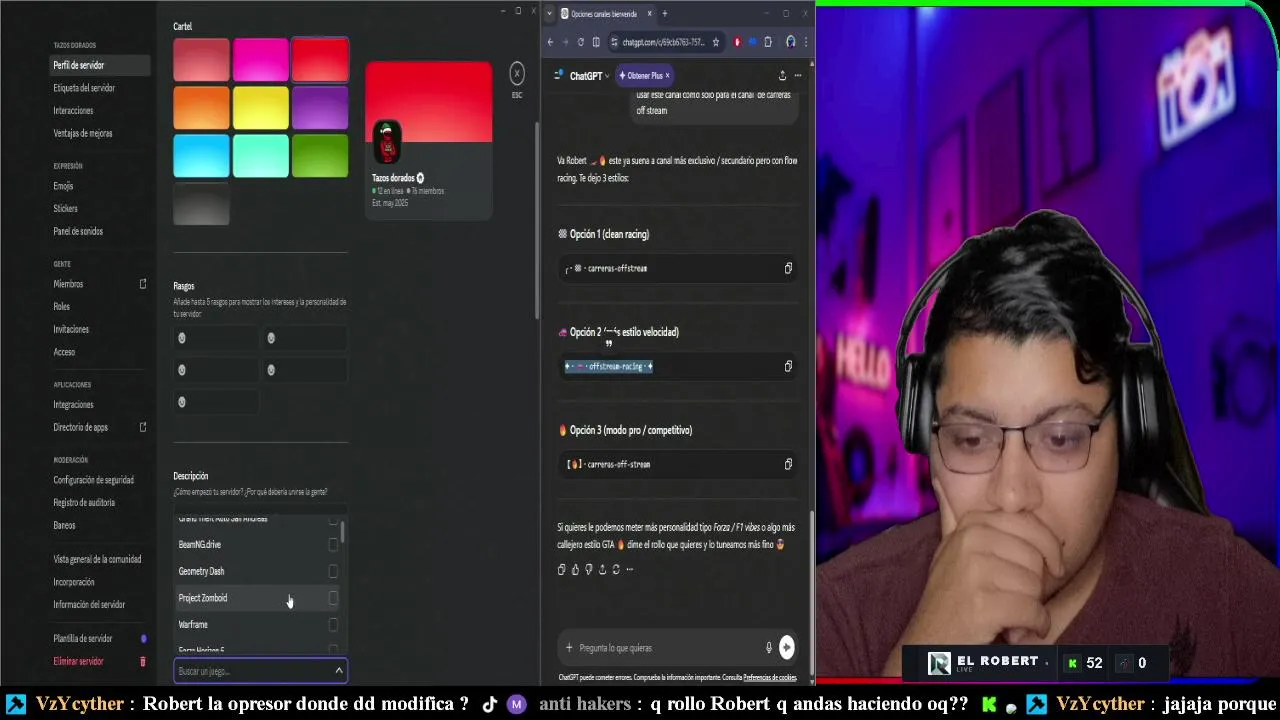
Task: Dismiss the Obtener Plus pill
Action: point(667,75)
